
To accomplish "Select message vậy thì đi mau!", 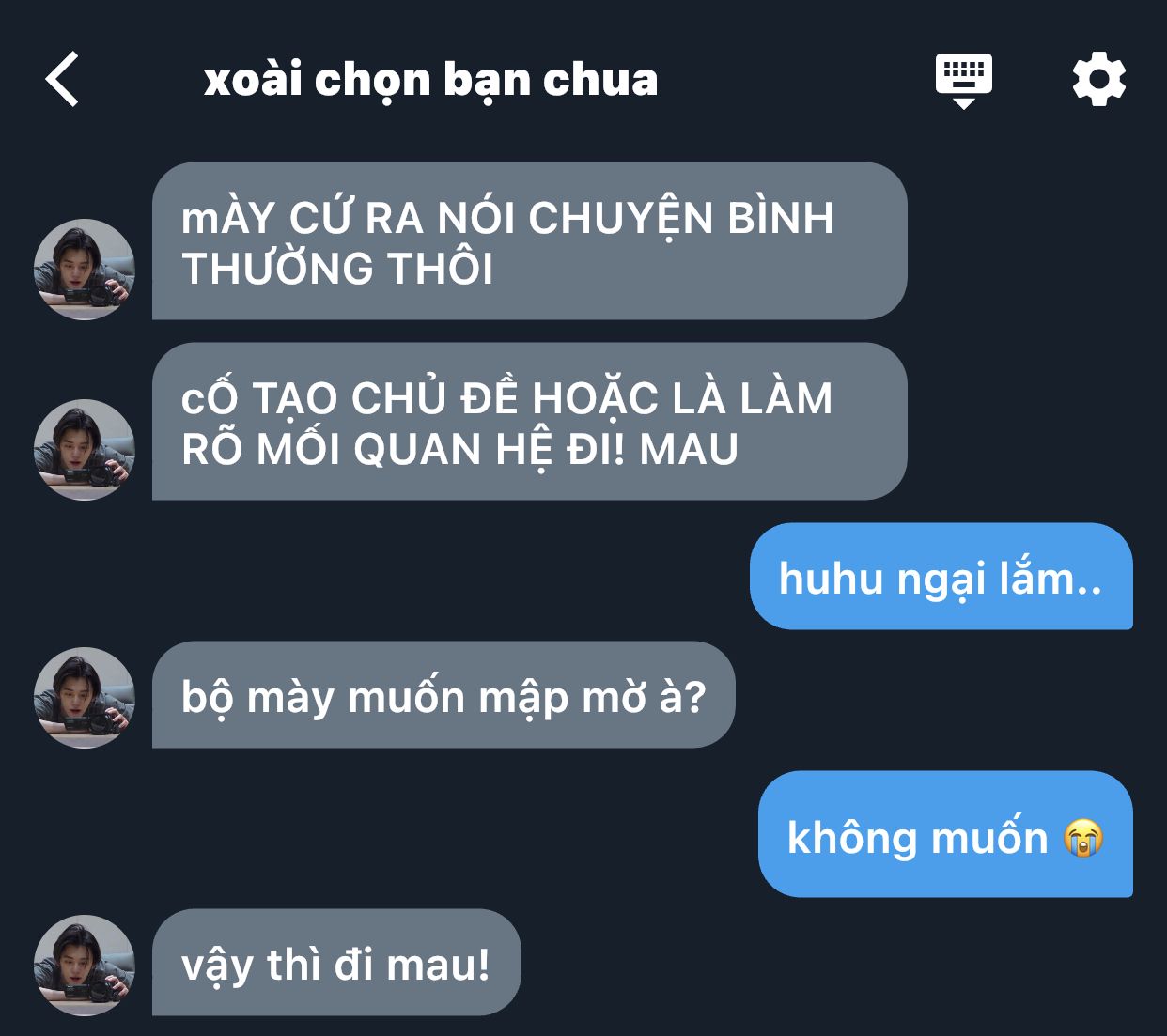I will 336,963.
